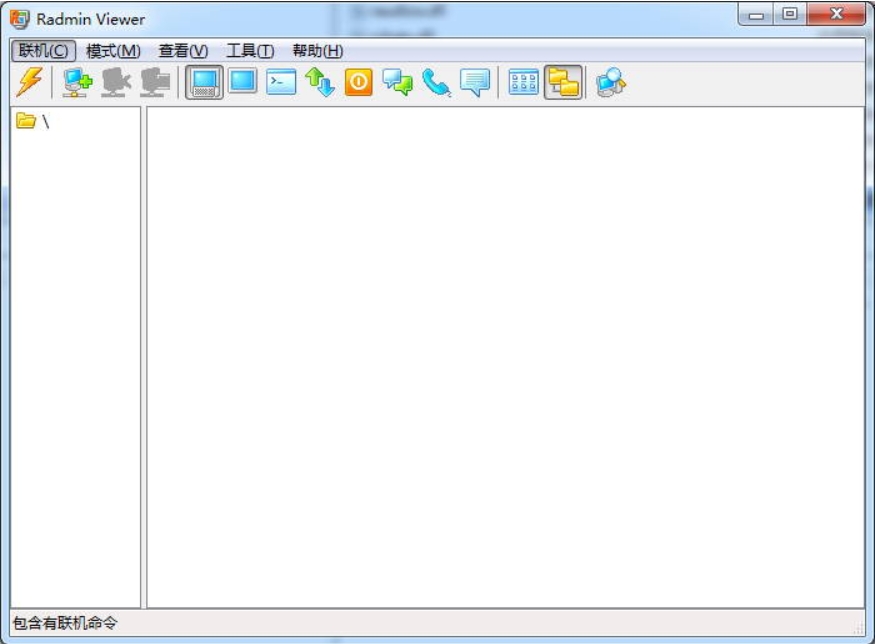Click the status bar text 包含有联机命令

tap(65, 623)
